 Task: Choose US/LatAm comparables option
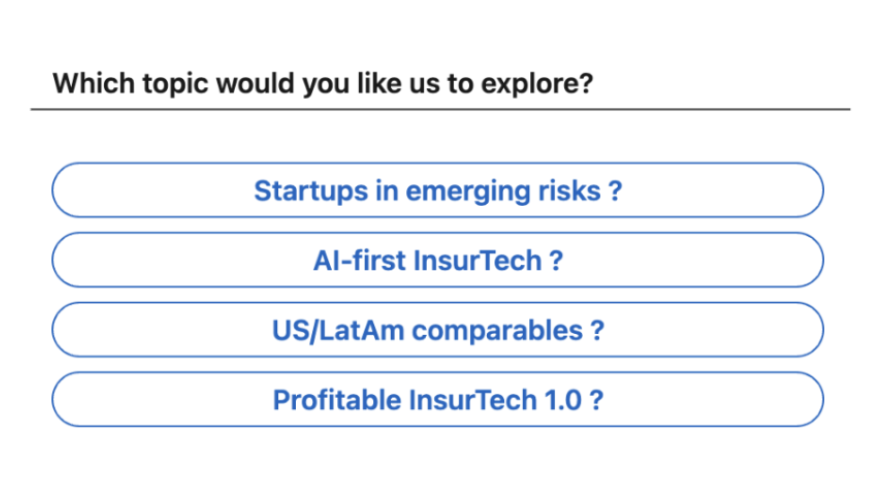(x=438, y=330)
